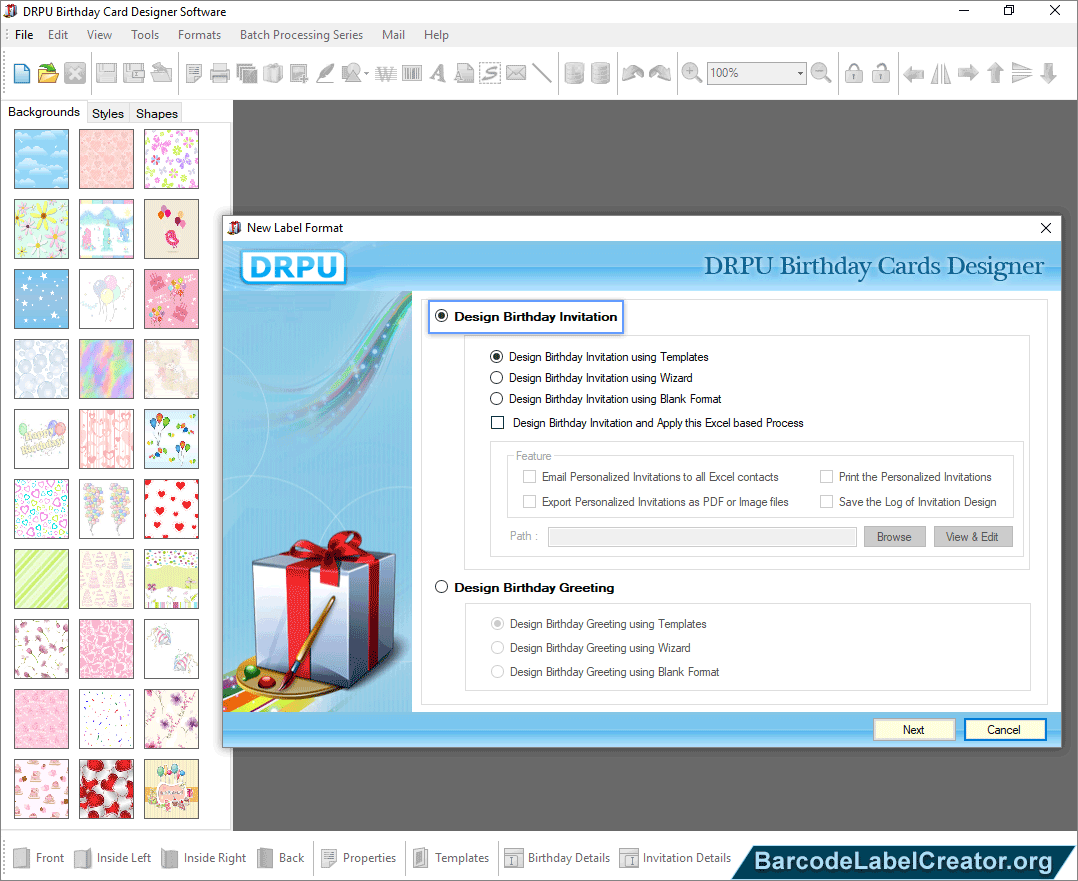The height and width of the screenshot is (881, 1078).
Task: Select the barcode tool icon
Action: coord(412,73)
